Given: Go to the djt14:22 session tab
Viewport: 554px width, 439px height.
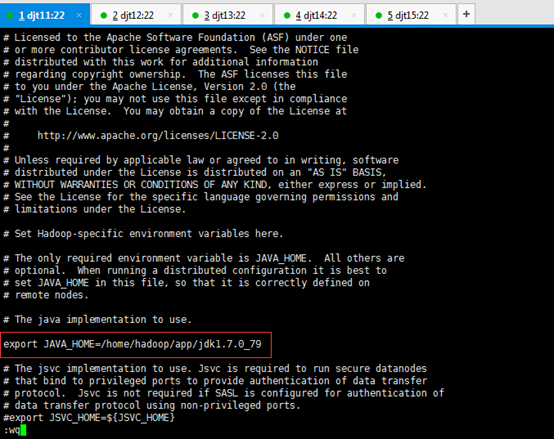Looking at the screenshot, I should click(319, 15).
